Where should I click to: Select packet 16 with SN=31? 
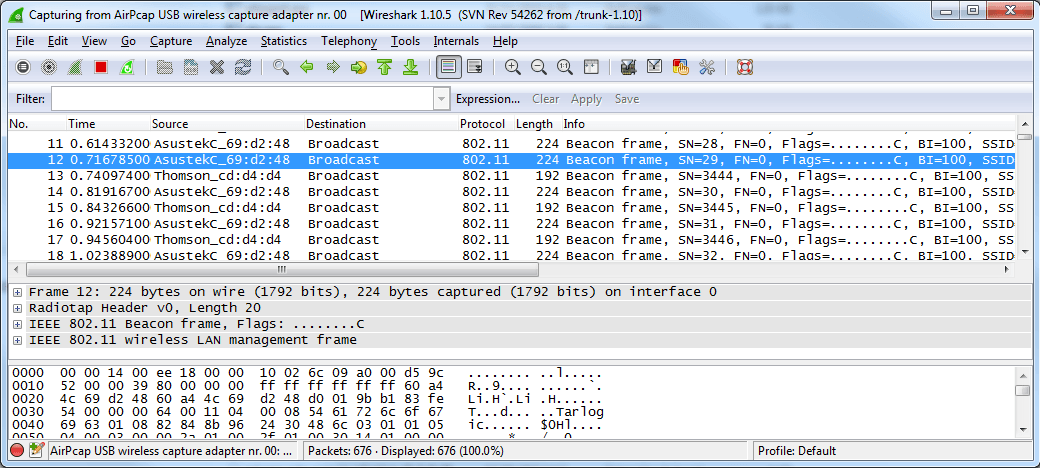tap(511, 223)
